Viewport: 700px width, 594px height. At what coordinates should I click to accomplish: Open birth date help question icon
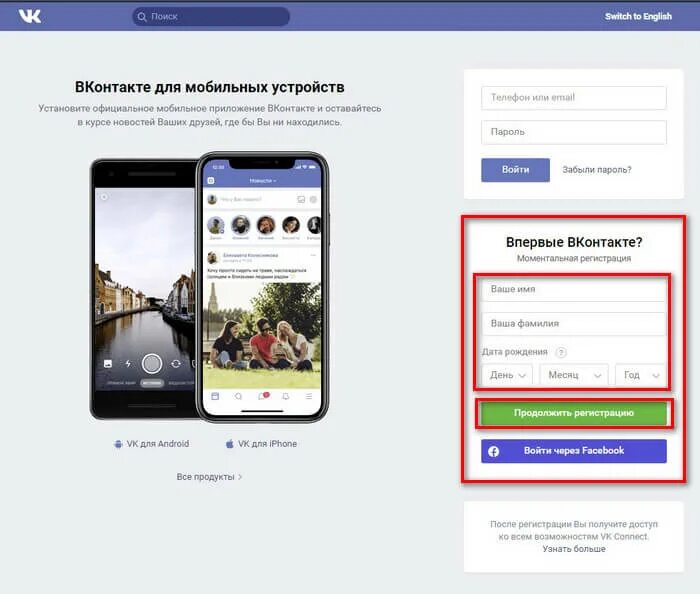point(561,352)
